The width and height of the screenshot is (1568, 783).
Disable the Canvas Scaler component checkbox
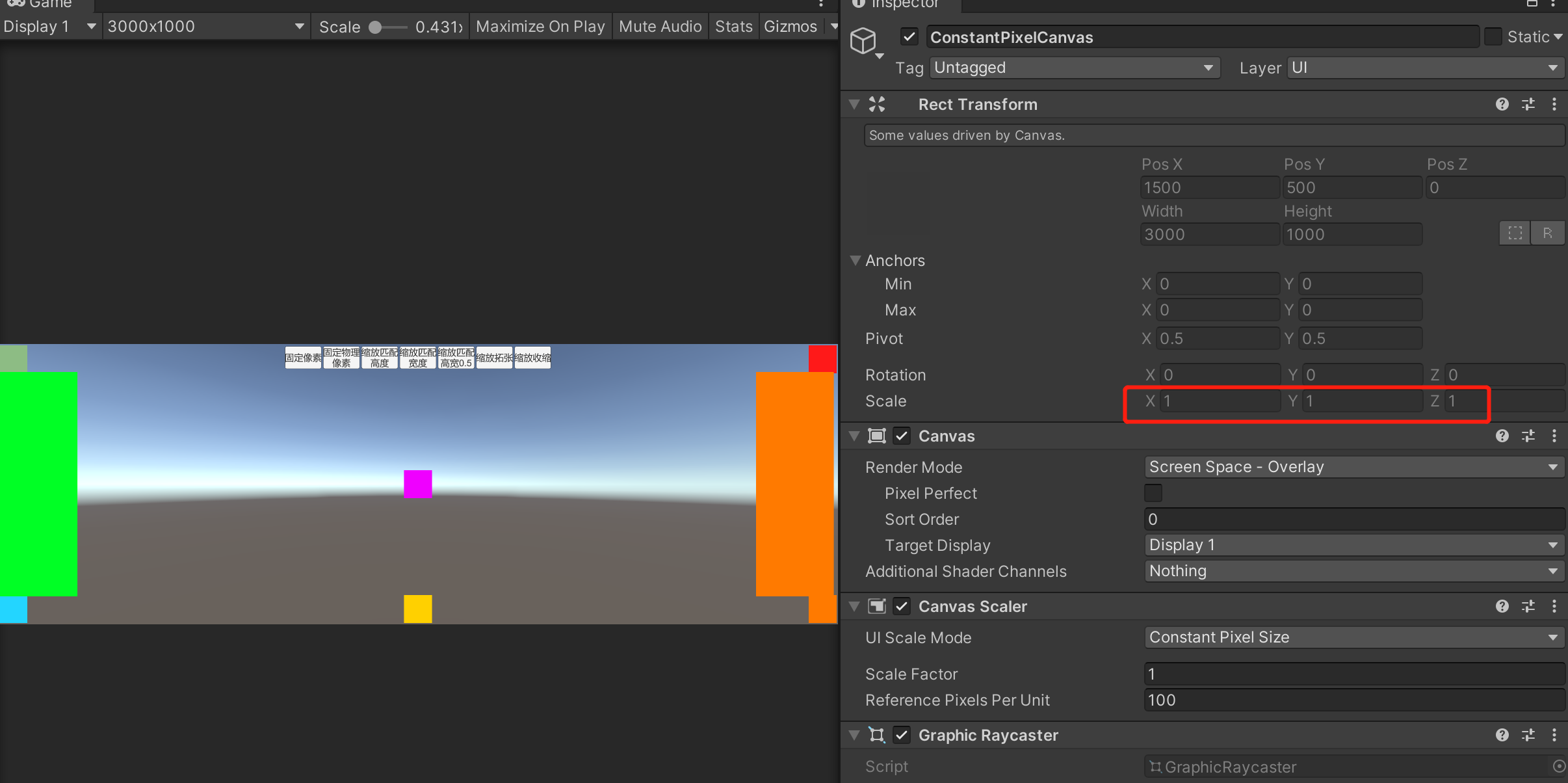coord(902,606)
